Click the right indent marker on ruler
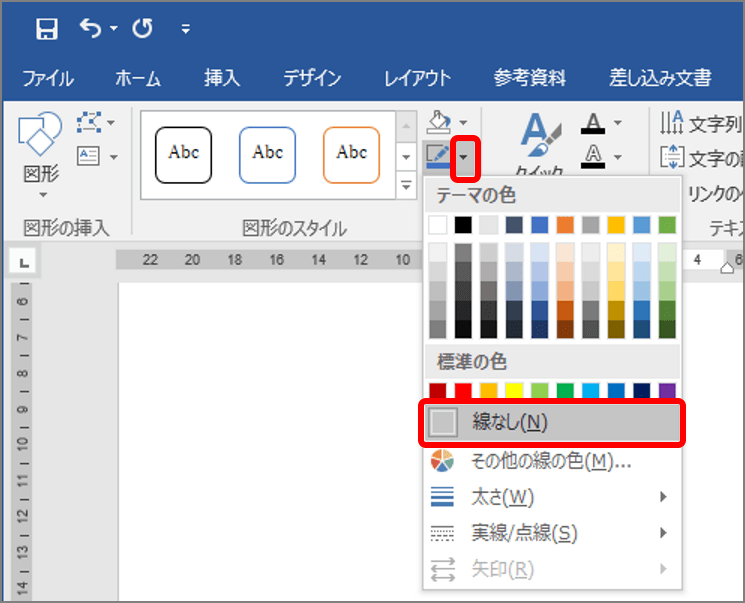Viewport: 745px width, 603px height. [x=727, y=268]
